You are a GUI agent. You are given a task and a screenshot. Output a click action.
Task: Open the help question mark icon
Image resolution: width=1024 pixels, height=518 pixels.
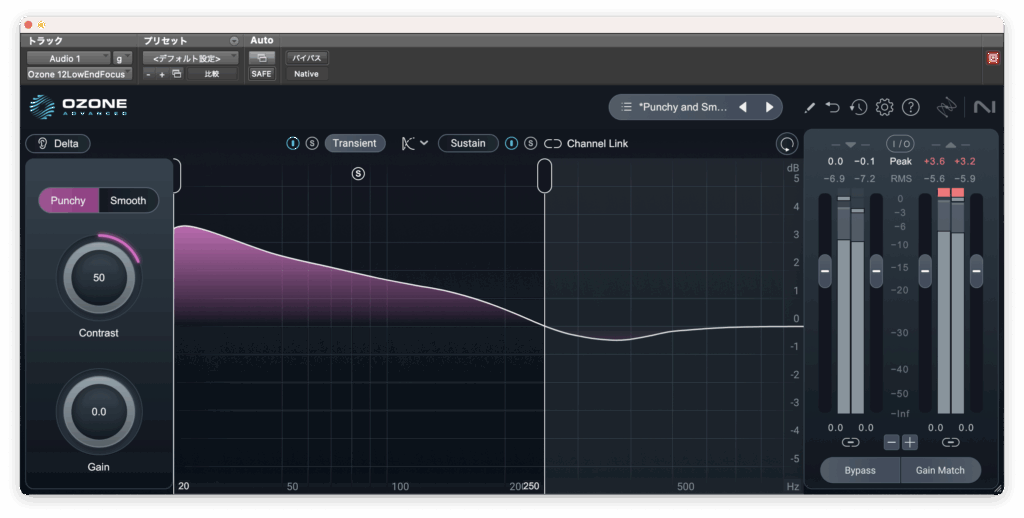click(910, 107)
